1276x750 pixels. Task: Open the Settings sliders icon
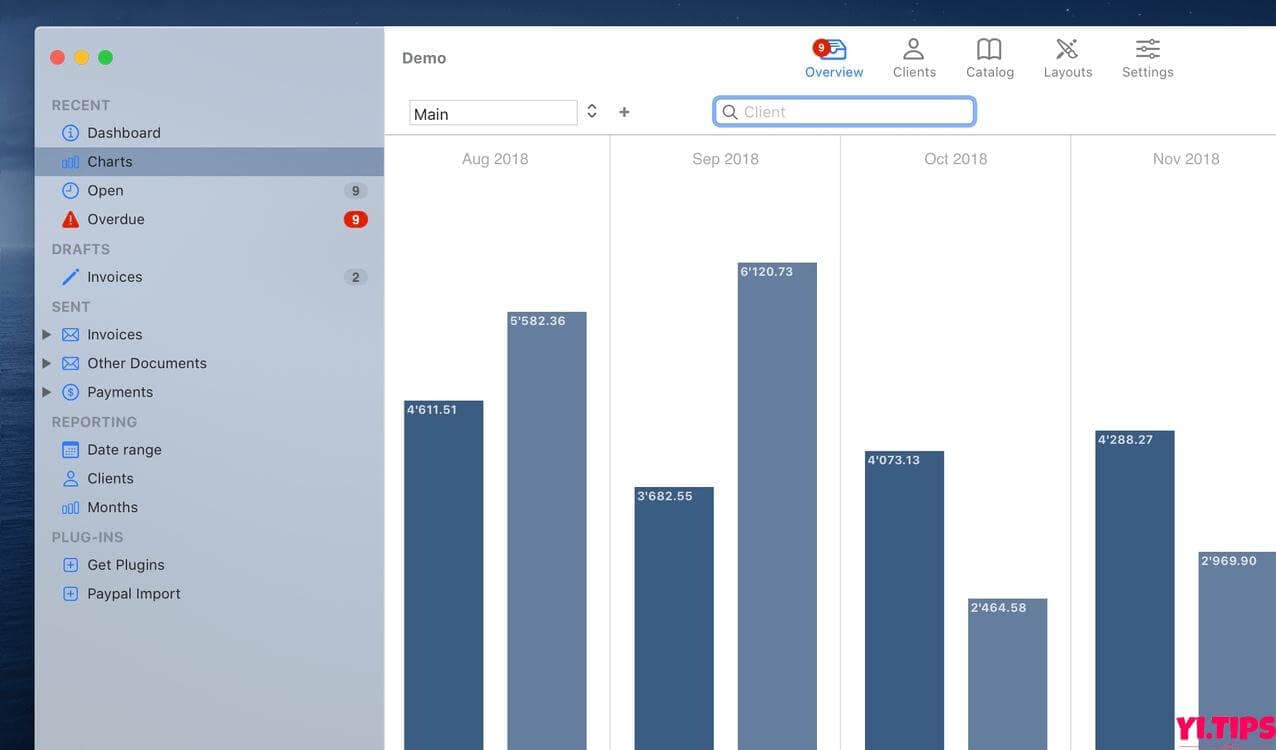click(1147, 50)
